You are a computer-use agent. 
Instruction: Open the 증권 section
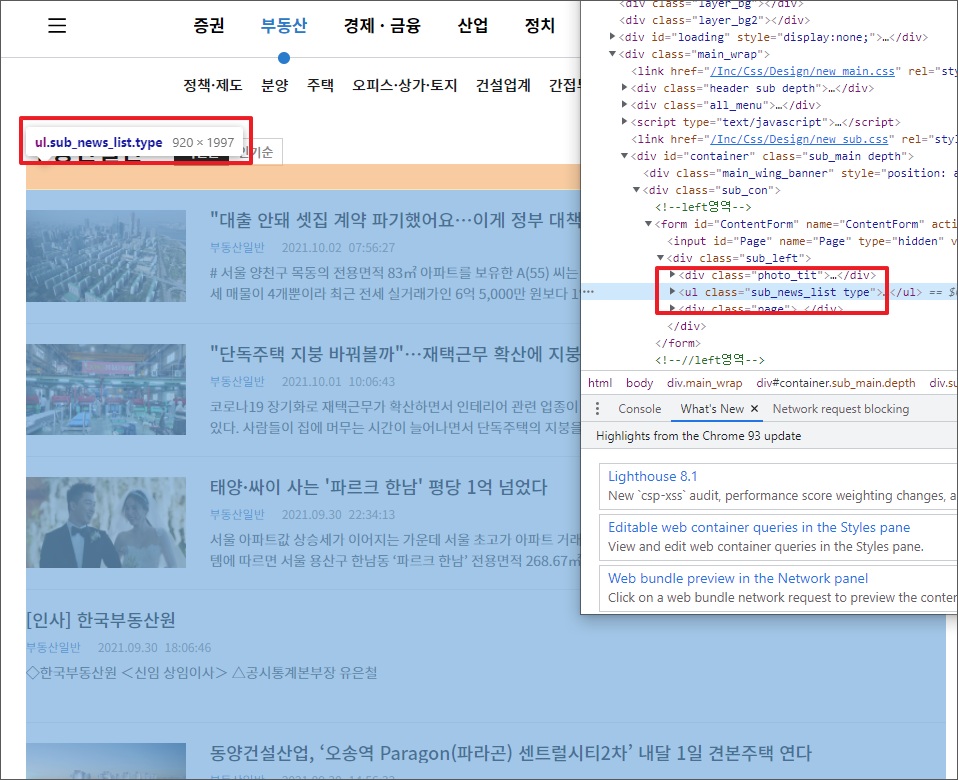(209, 25)
